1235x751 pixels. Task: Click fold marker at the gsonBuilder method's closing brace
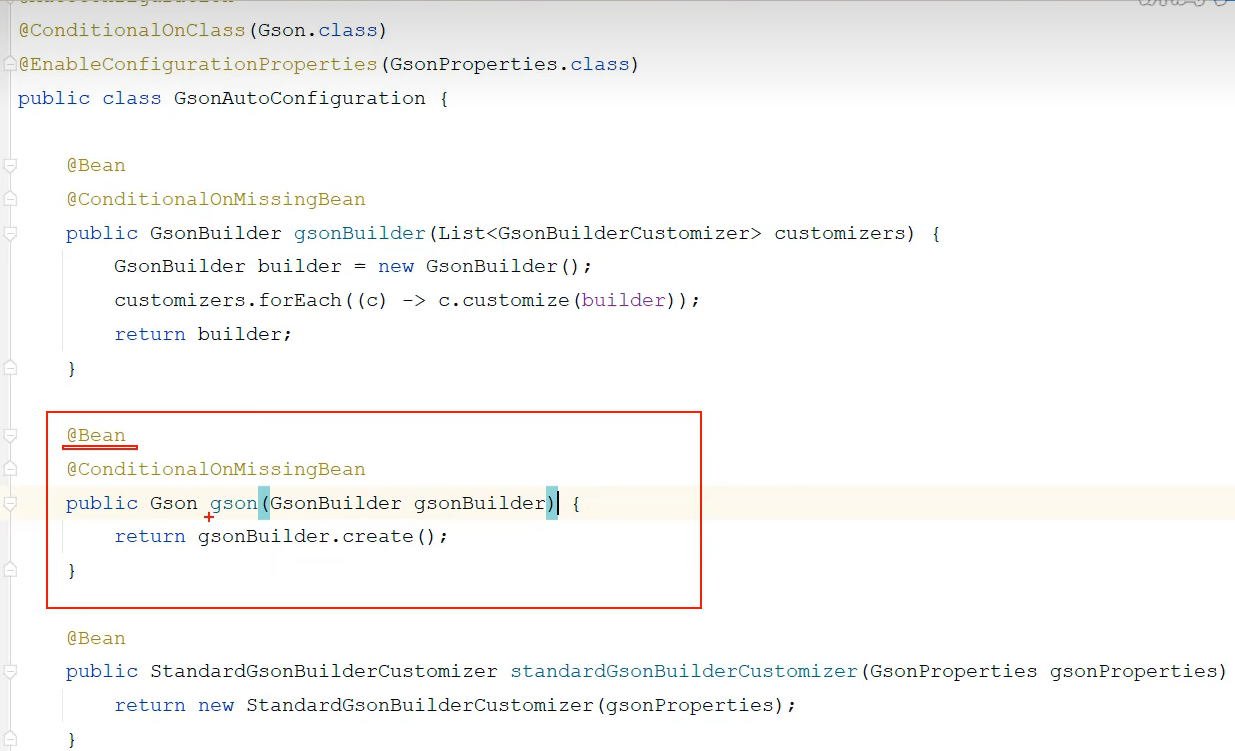click(10, 368)
